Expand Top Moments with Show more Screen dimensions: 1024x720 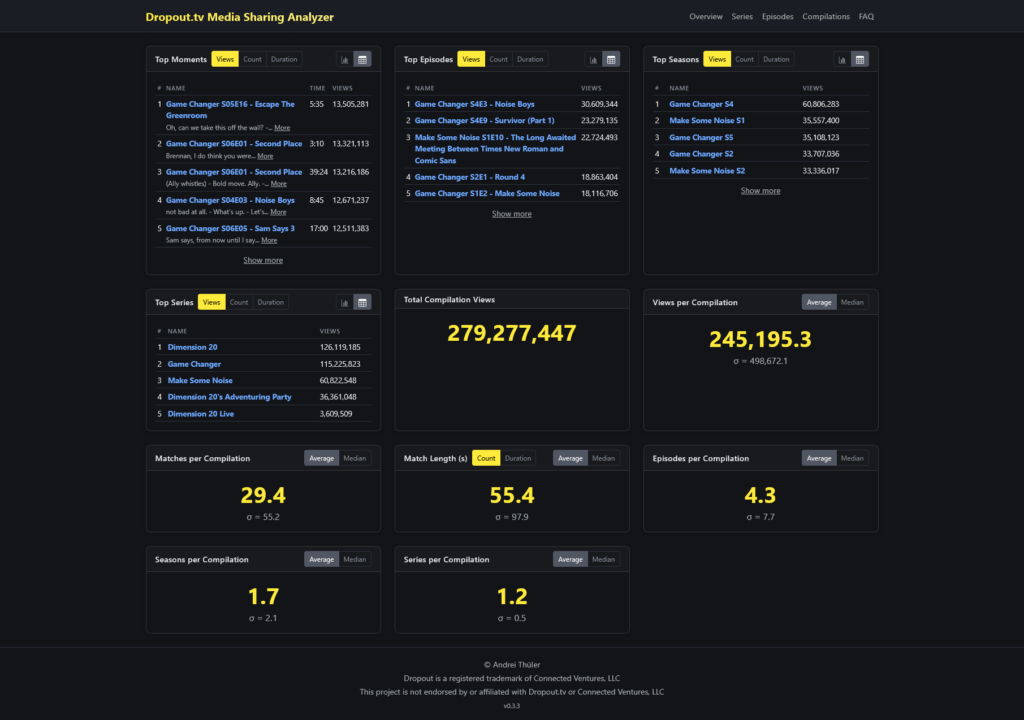coord(263,260)
